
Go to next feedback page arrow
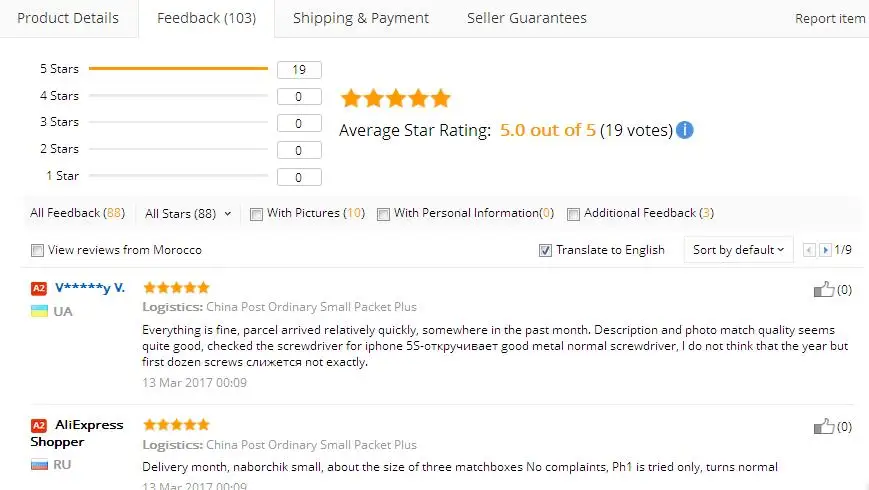[825, 250]
